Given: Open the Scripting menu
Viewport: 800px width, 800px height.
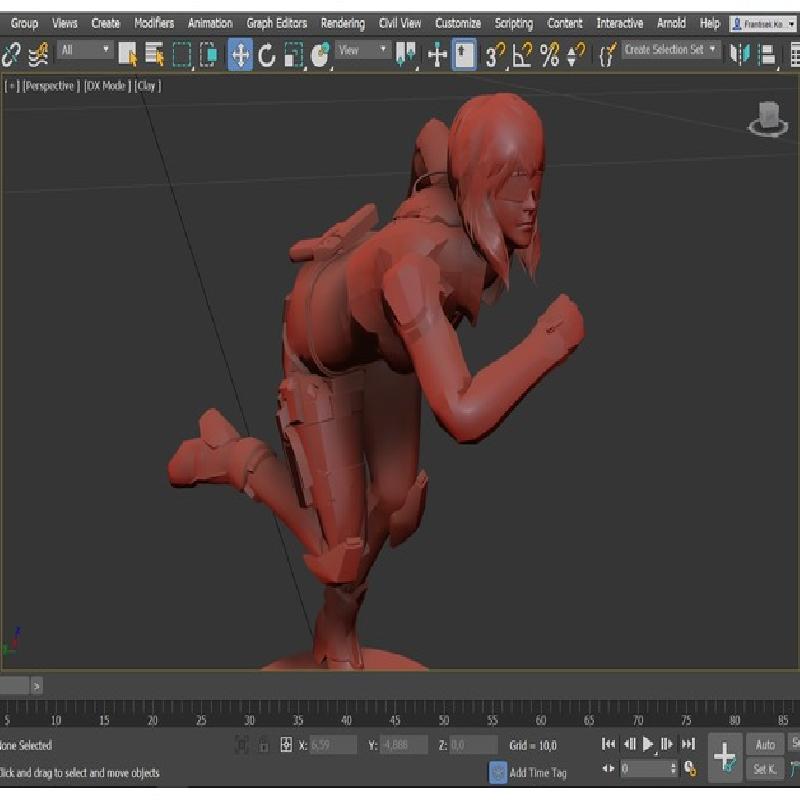Looking at the screenshot, I should tap(514, 23).
